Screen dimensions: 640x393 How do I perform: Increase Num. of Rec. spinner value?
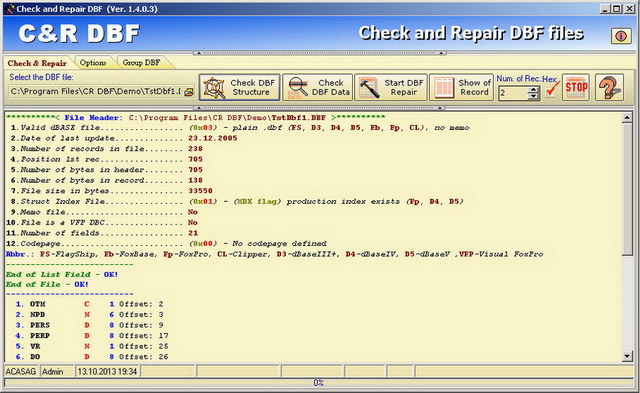point(533,90)
